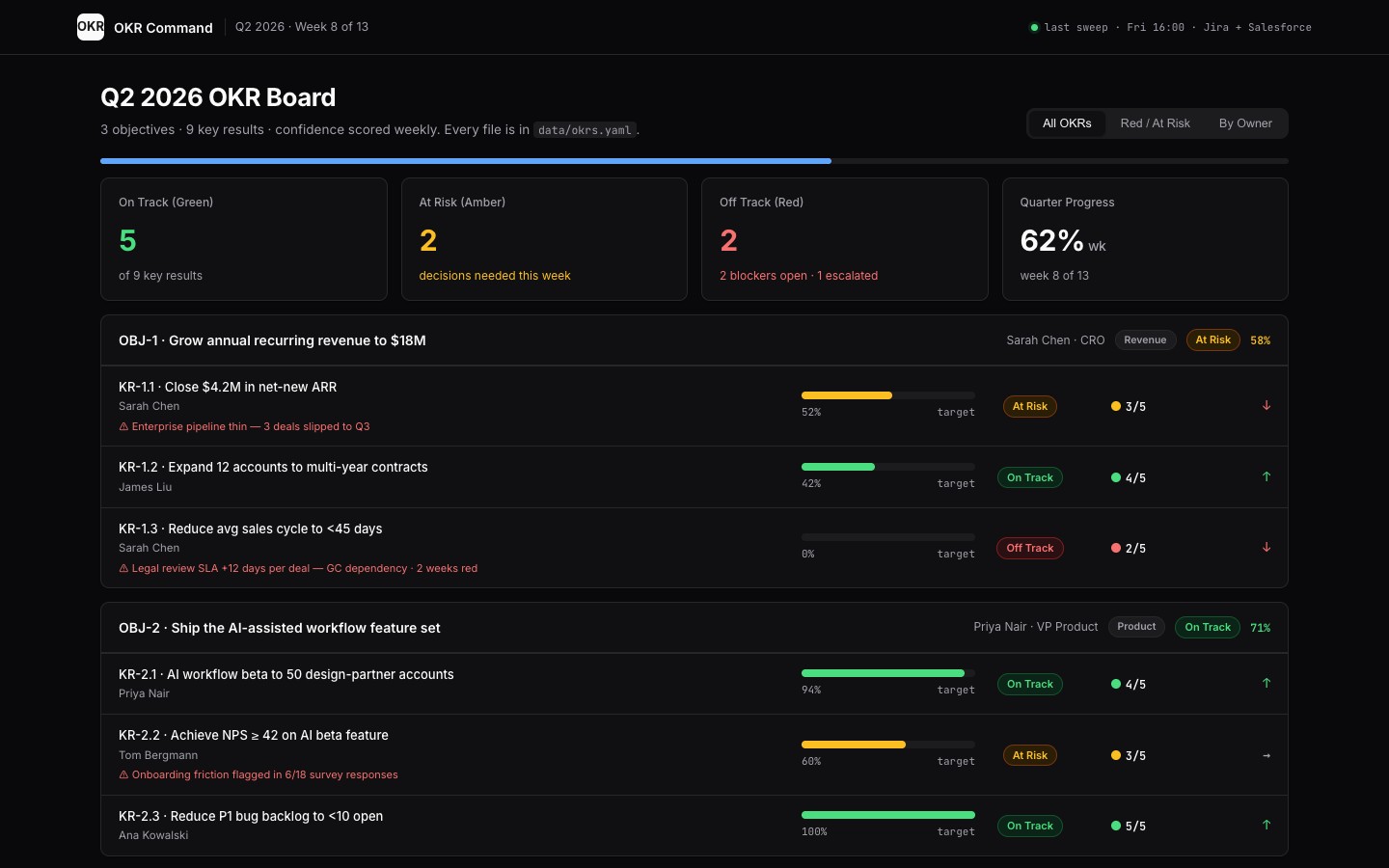Image resolution: width=1389 pixels, height=868 pixels.
Task: Open KR-2.3 Reduce P1 bug backlog title
Action: 251,816
